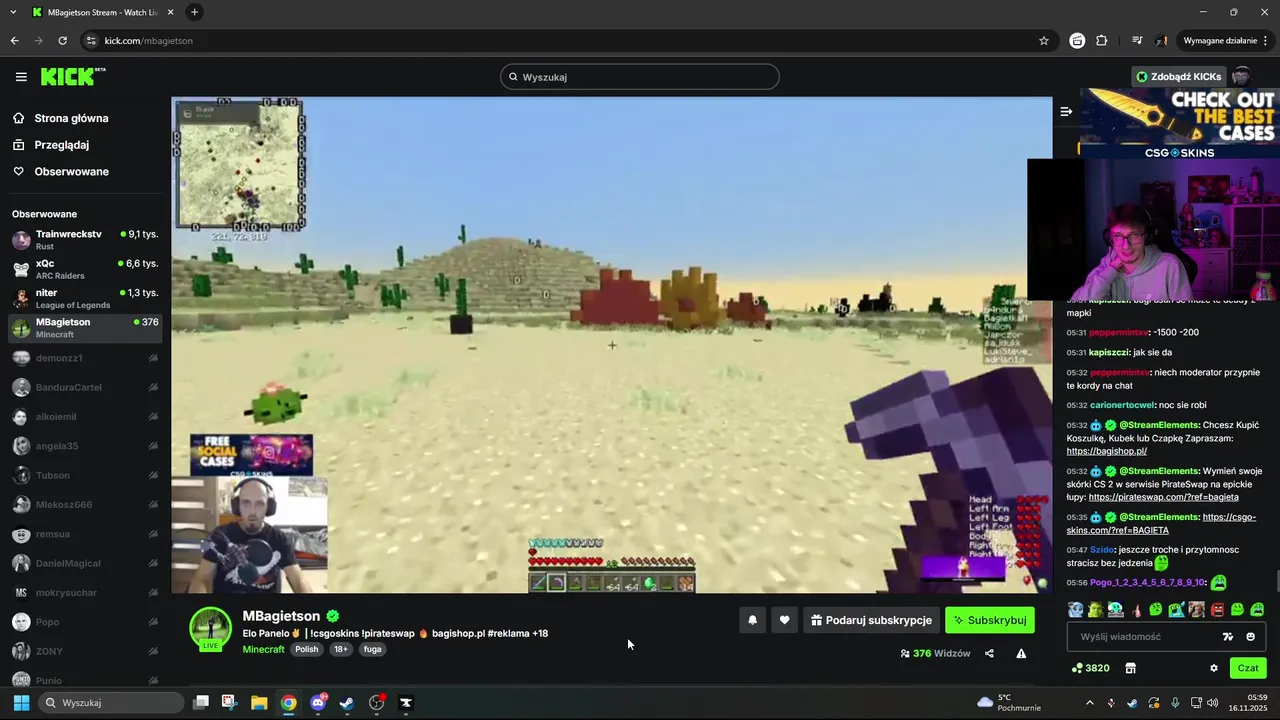Click the MBagietson LIVE avatar
The height and width of the screenshot is (720, 1280).
click(211, 628)
